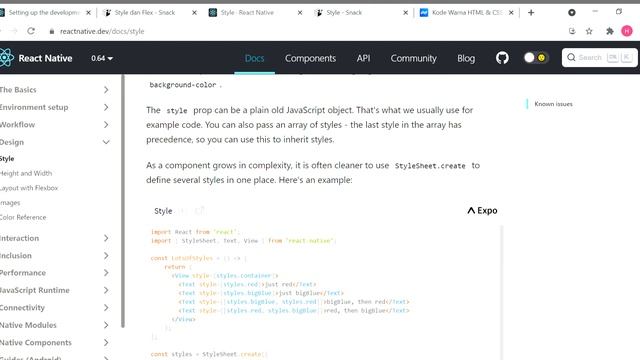Close the Style - Snack tab

(405, 13)
